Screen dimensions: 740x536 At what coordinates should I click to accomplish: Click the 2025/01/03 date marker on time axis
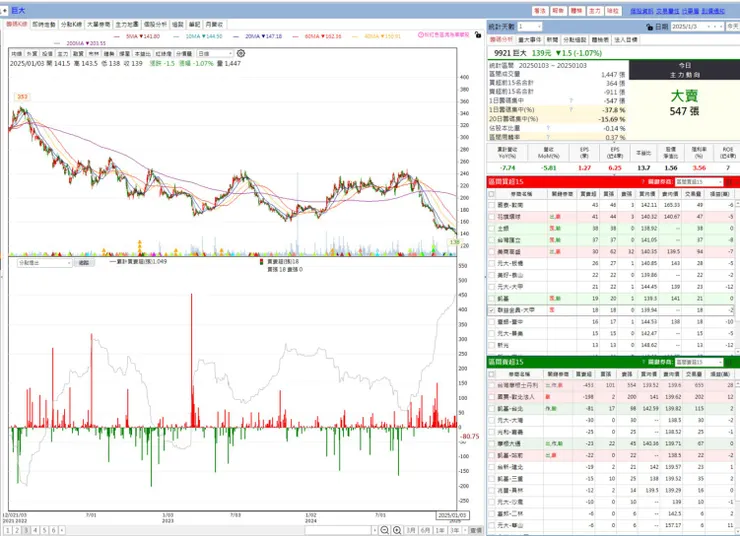(452, 515)
